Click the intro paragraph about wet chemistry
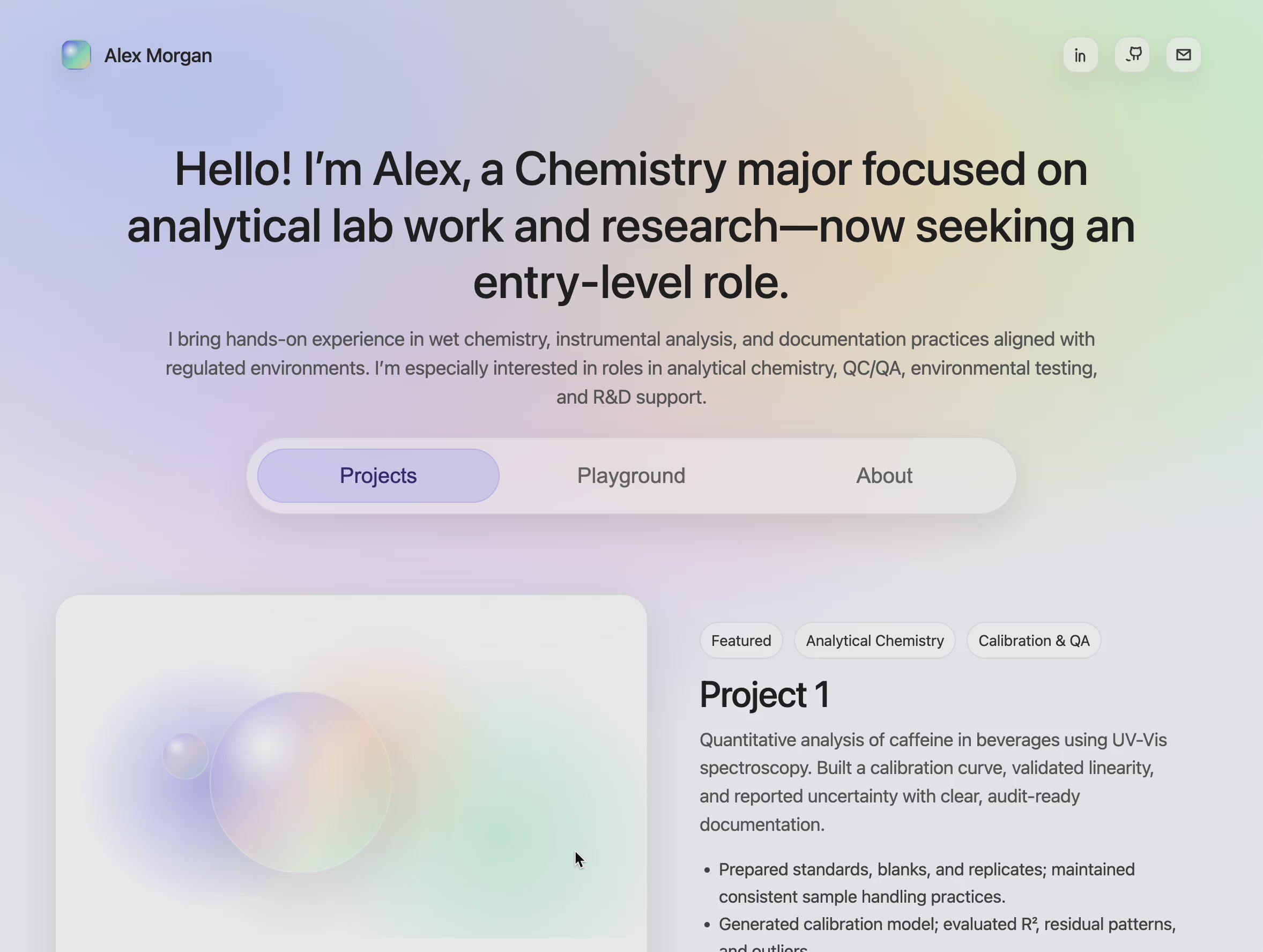This screenshot has height=952, width=1263. pyautogui.click(x=630, y=367)
